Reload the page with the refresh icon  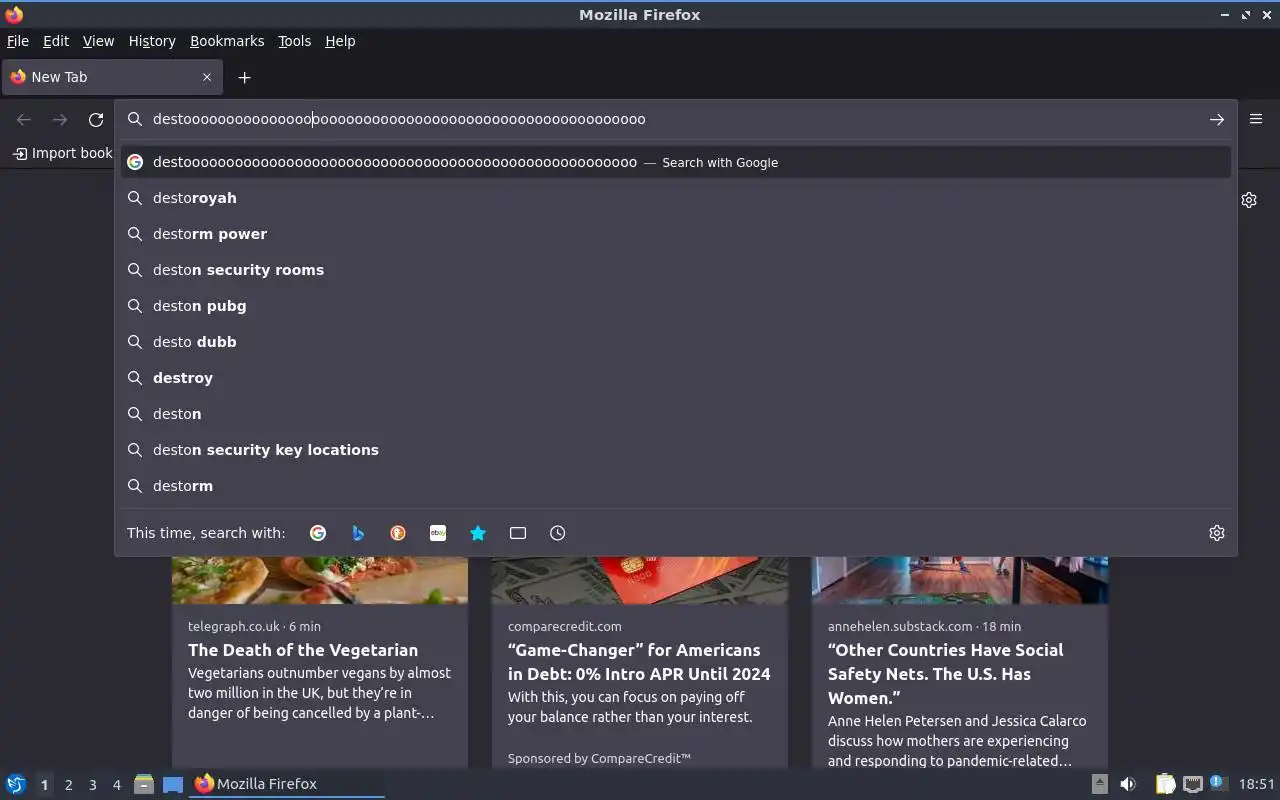[96, 120]
